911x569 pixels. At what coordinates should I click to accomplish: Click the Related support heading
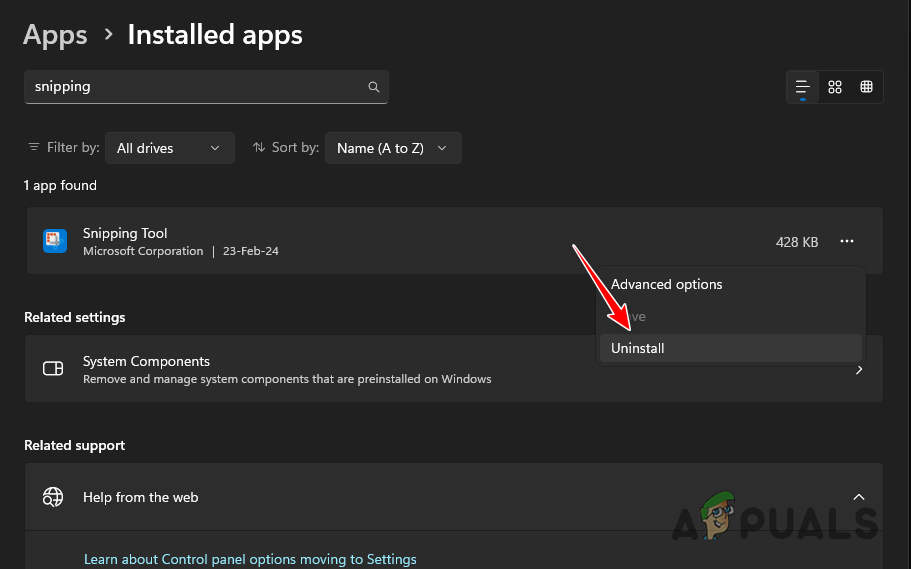(74, 445)
